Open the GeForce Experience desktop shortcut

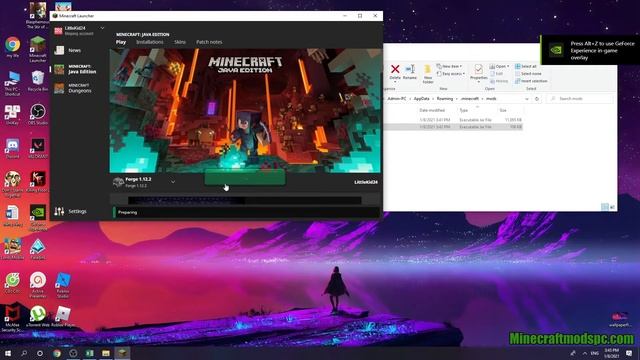click(x=38, y=218)
